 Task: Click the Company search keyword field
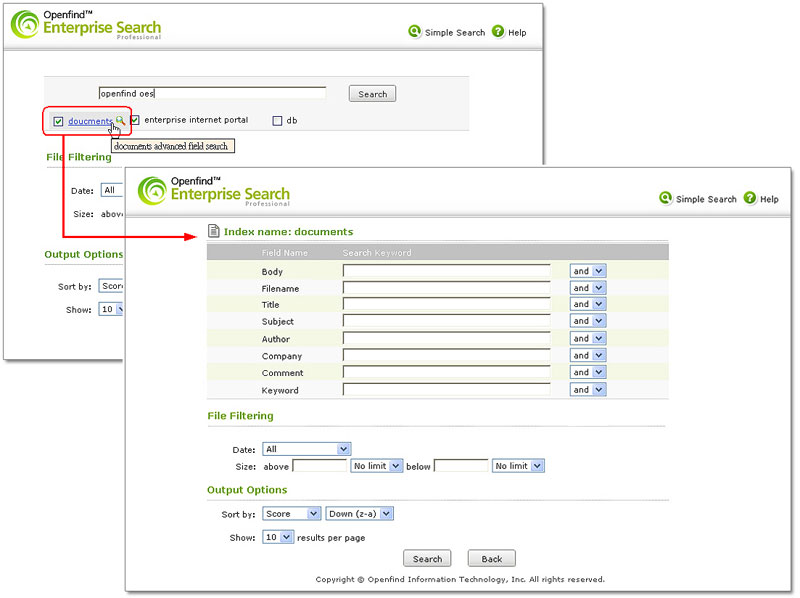coord(446,355)
